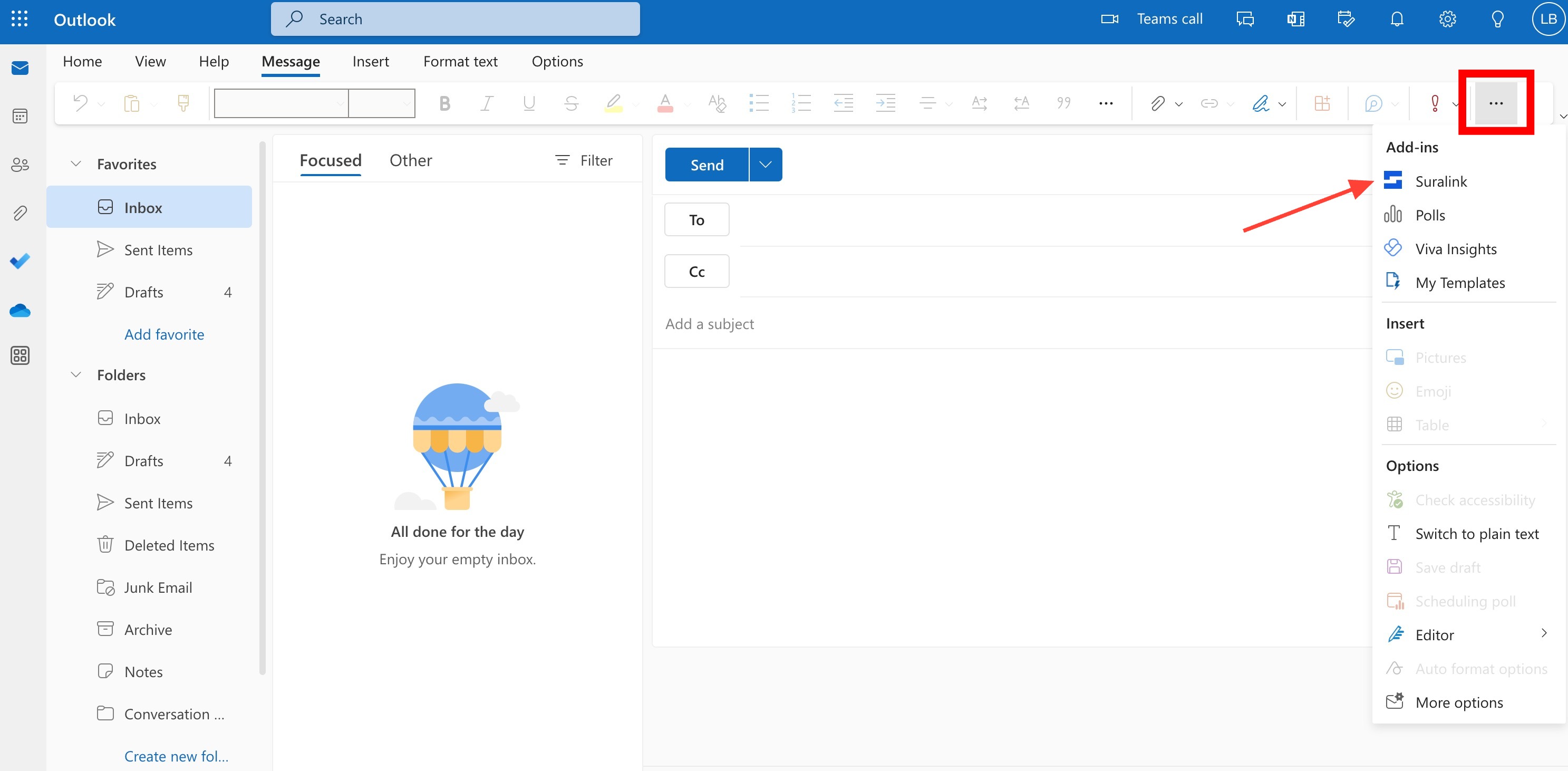
Task: Increase the indent
Action: 886,103
